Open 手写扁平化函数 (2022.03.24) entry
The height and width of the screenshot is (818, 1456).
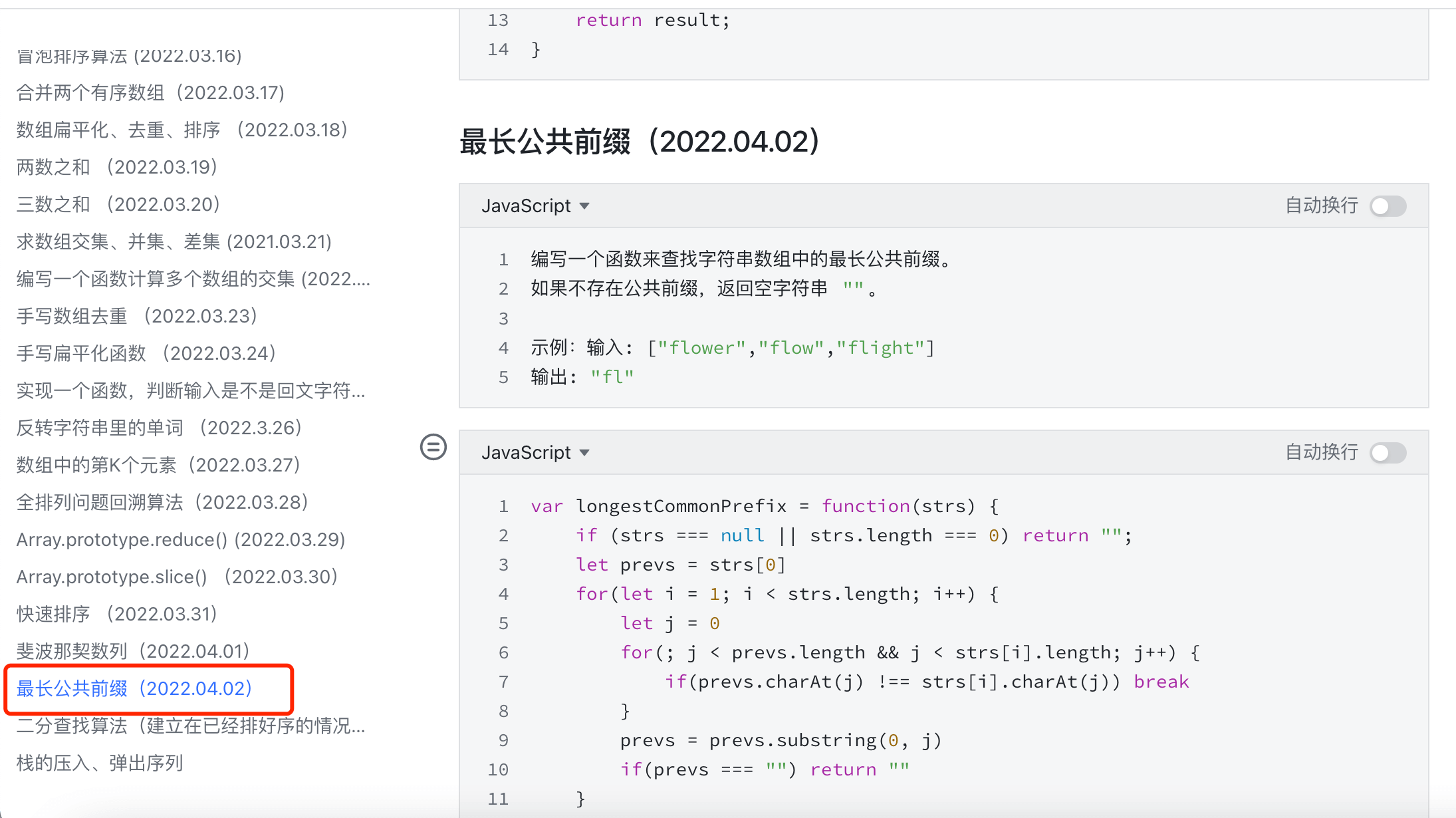[x=146, y=353]
